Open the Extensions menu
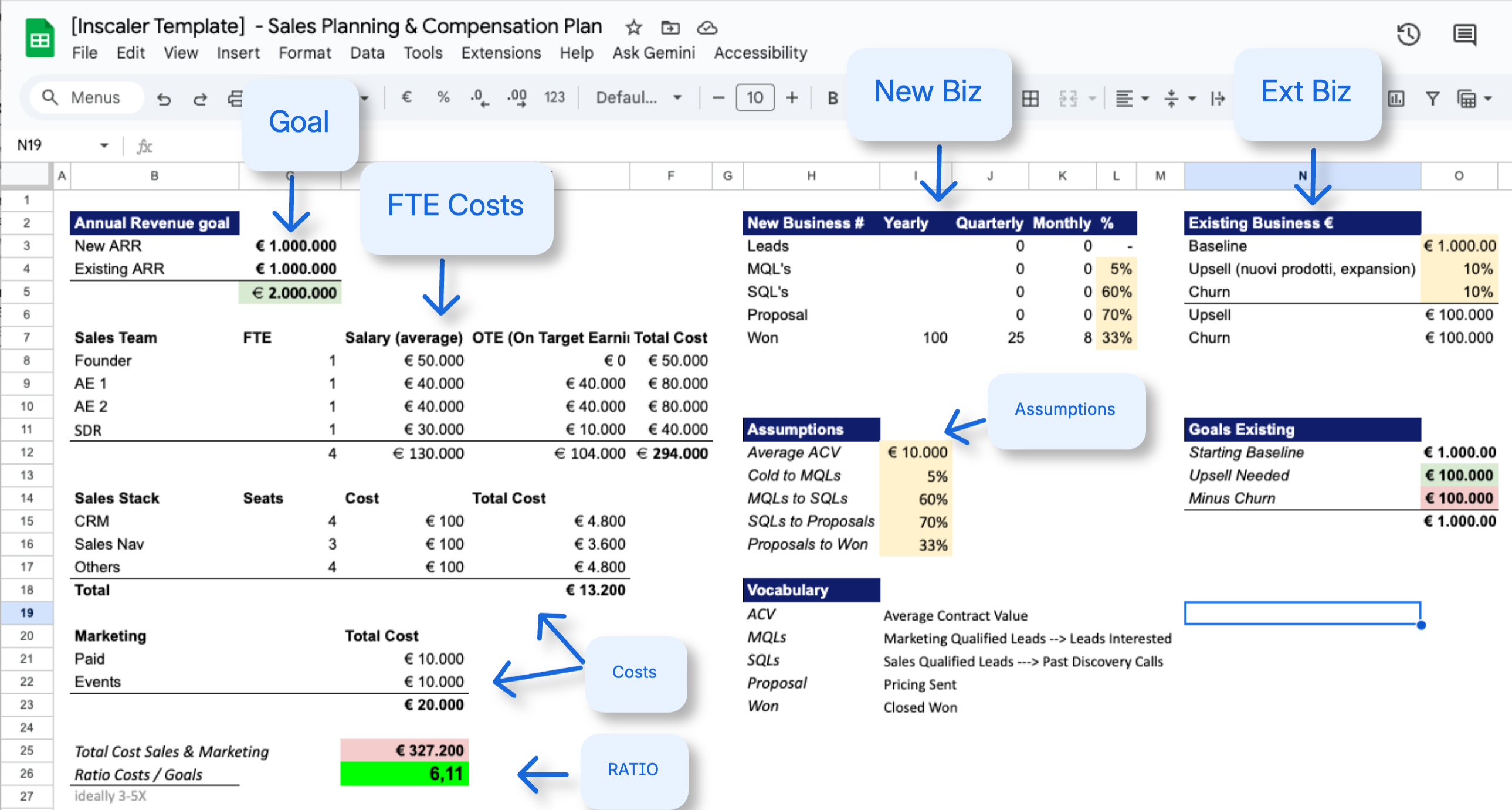Screen dimensions: 1512x810 pyautogui.click(x=501, y=53)
